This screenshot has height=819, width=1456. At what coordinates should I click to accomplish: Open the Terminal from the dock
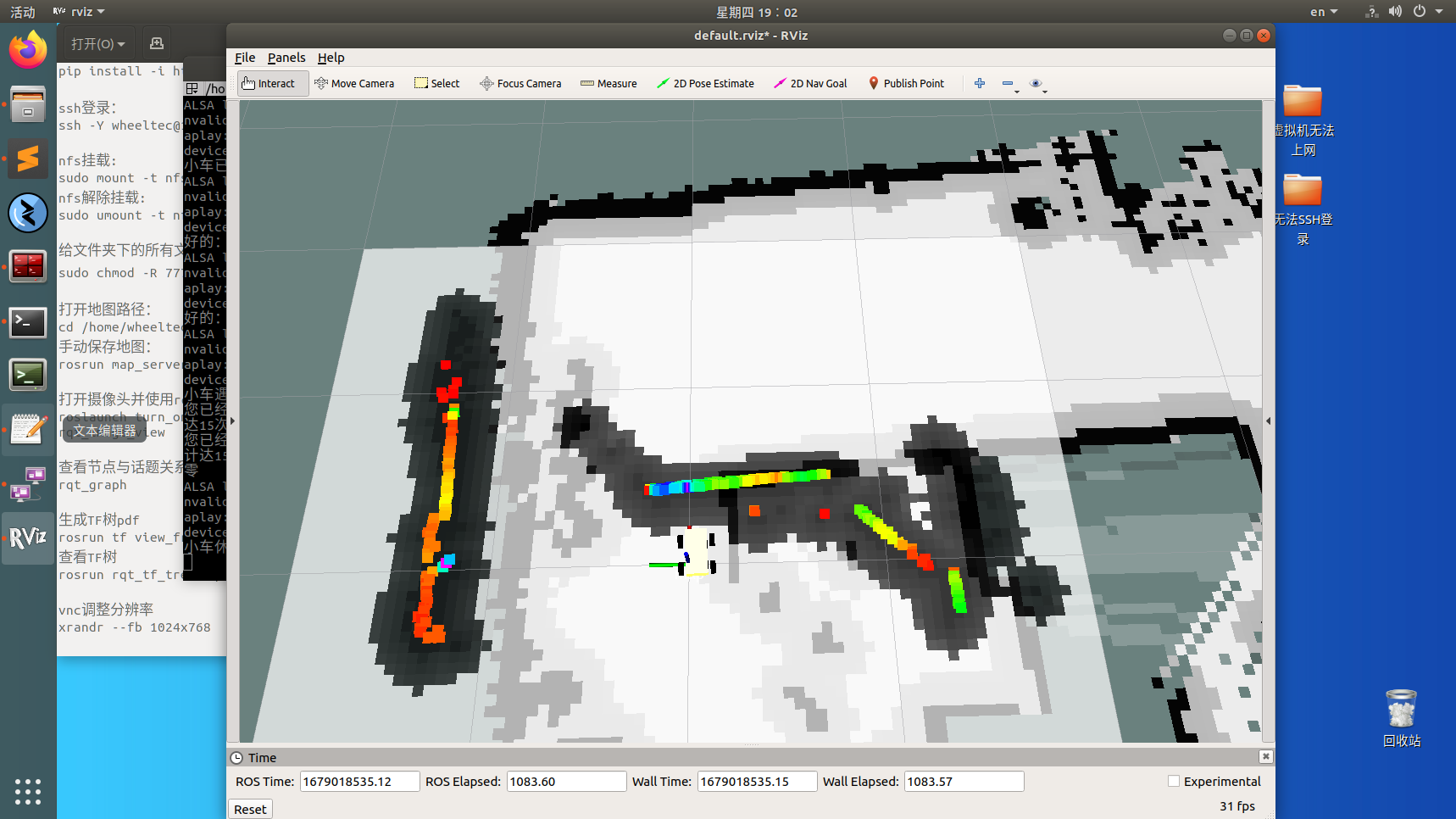tap(28, 321)
